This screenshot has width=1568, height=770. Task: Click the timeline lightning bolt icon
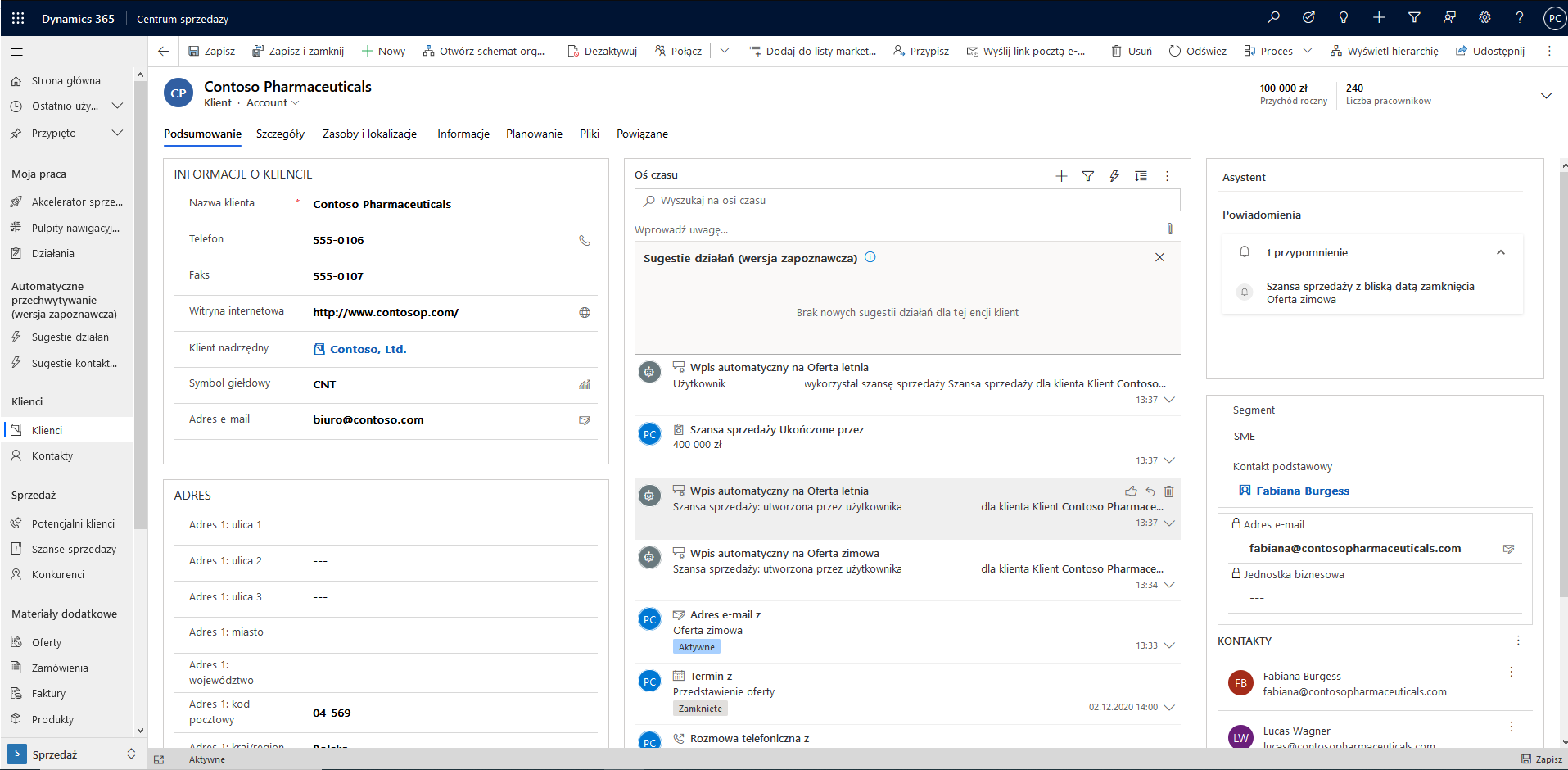(x=1114, y=175)
